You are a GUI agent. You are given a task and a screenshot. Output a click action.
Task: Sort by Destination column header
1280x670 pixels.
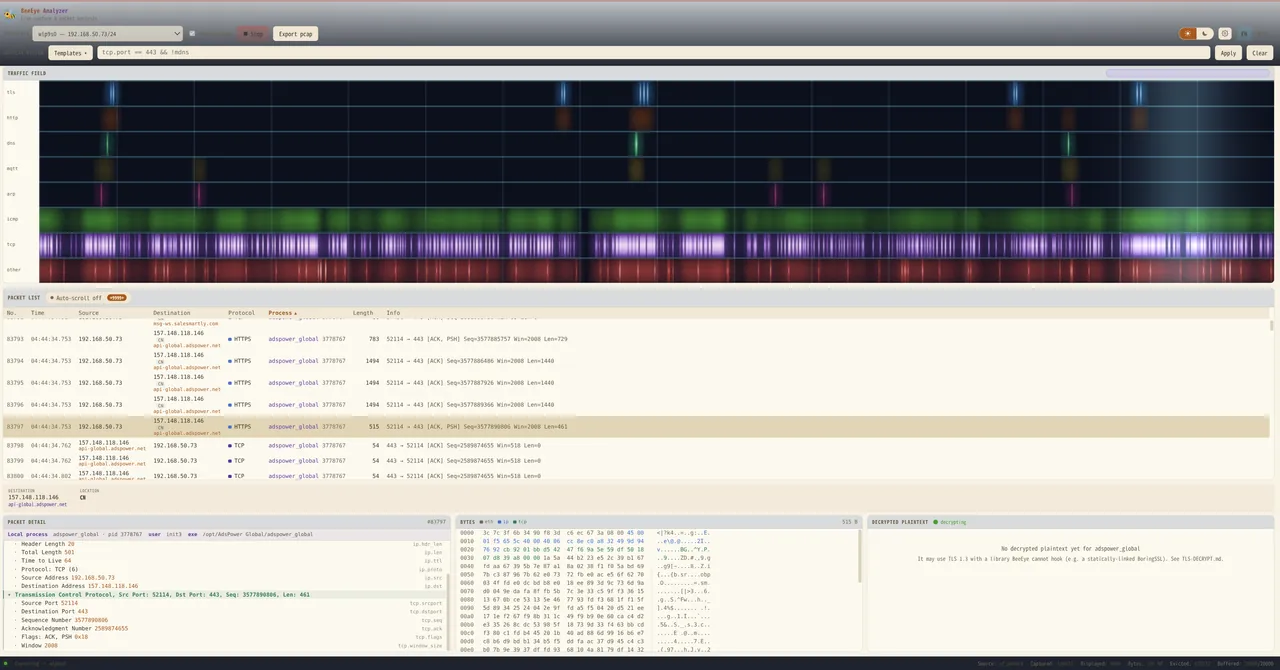(171, 313)
